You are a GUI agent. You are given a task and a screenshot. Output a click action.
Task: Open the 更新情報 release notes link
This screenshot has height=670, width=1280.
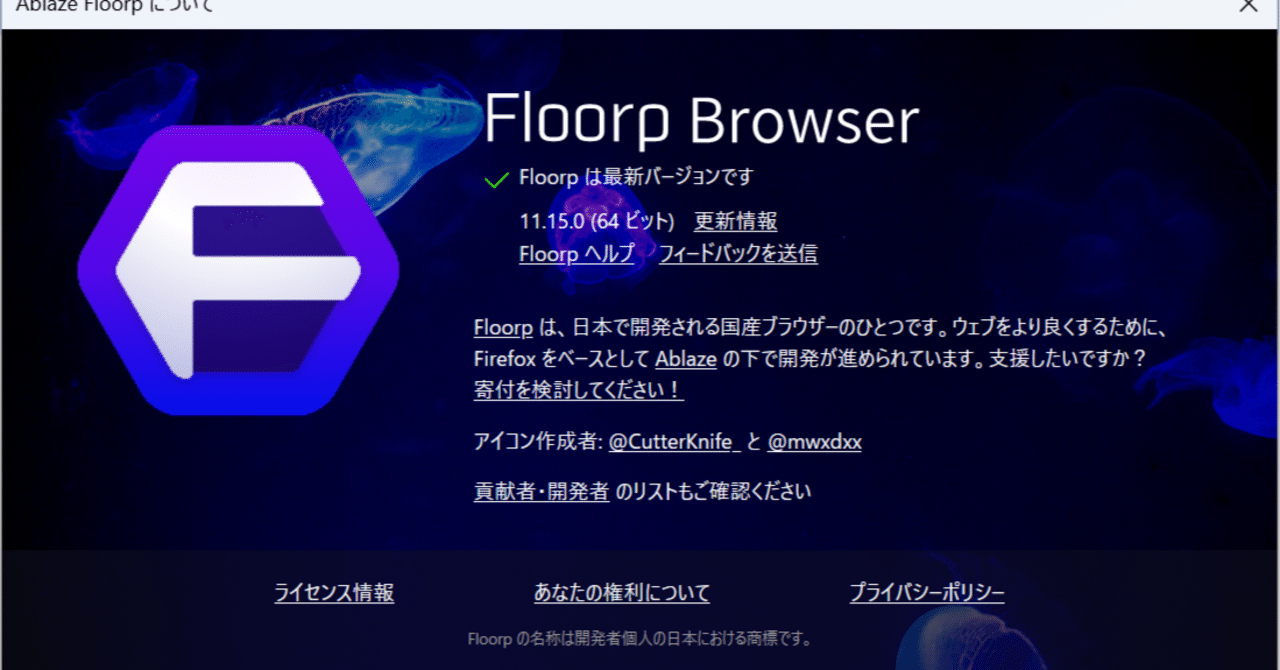point(735,221)
